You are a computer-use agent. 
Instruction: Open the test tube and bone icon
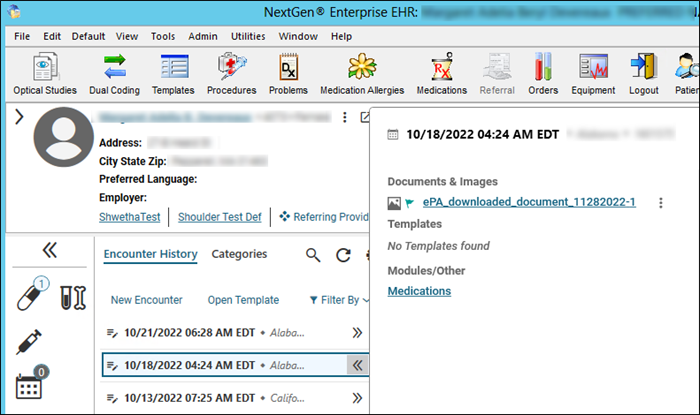pyautogui.click(x=73, y=298)
